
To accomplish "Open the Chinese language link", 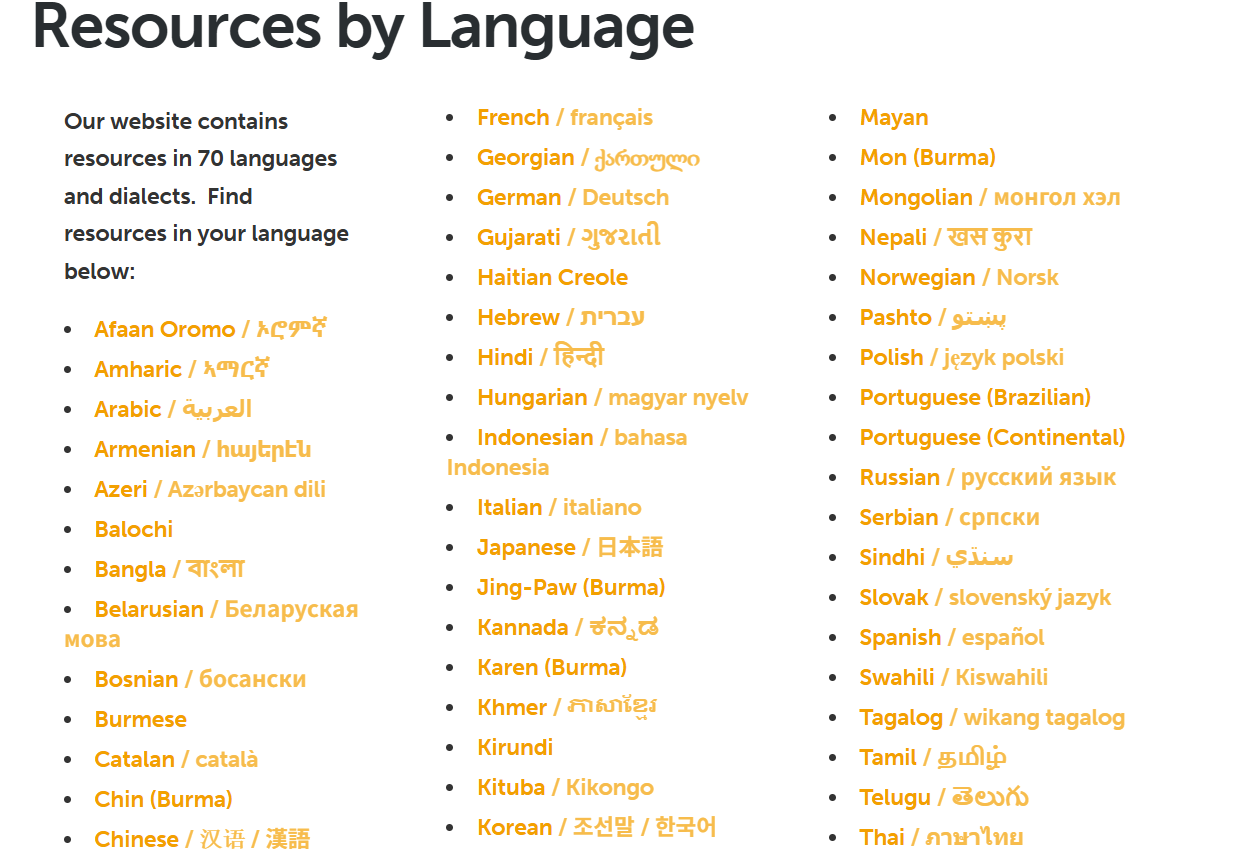I will click(x=202, y=839).
